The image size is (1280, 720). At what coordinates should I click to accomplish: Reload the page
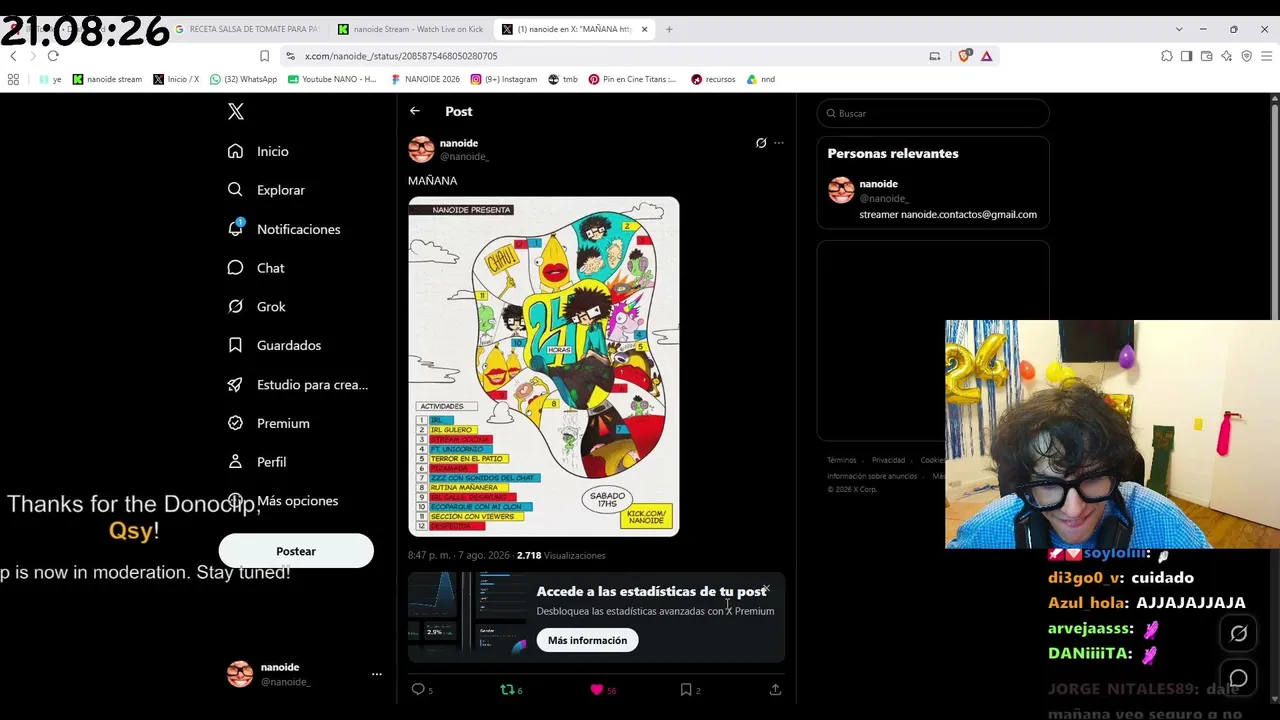(x=53, y=56)
